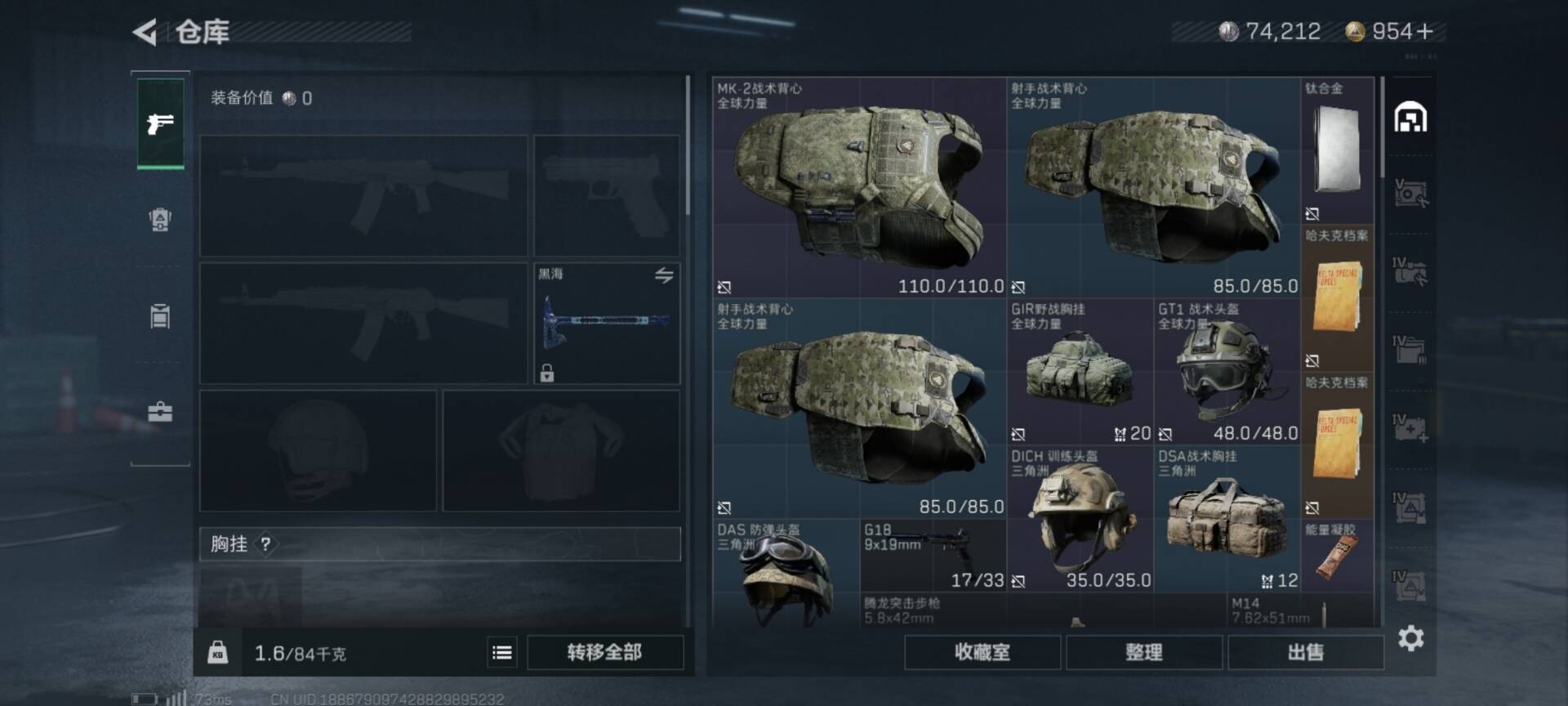1568x706 pixels.
Task: Click the swap icon on 黑海 axe slot
Action: pyautogui.click(x=664, y=275)
